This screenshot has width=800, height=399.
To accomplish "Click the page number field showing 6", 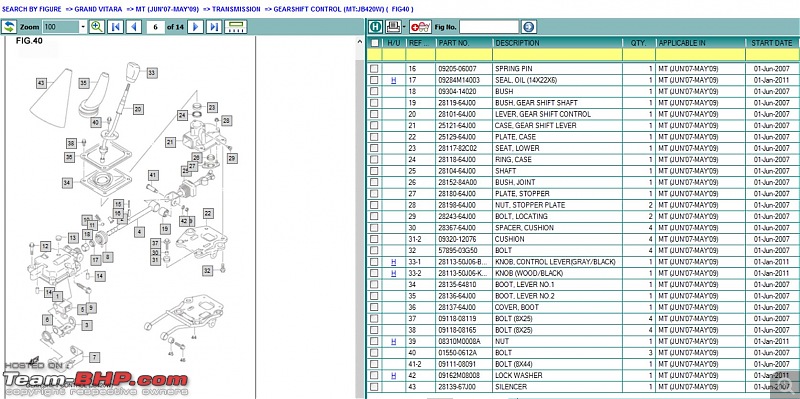I will tap(156, 27).
